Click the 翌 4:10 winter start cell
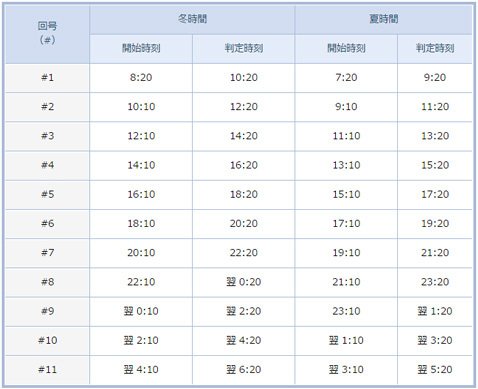The width and height of the screenshot is (478, 389). click(141, 370)
